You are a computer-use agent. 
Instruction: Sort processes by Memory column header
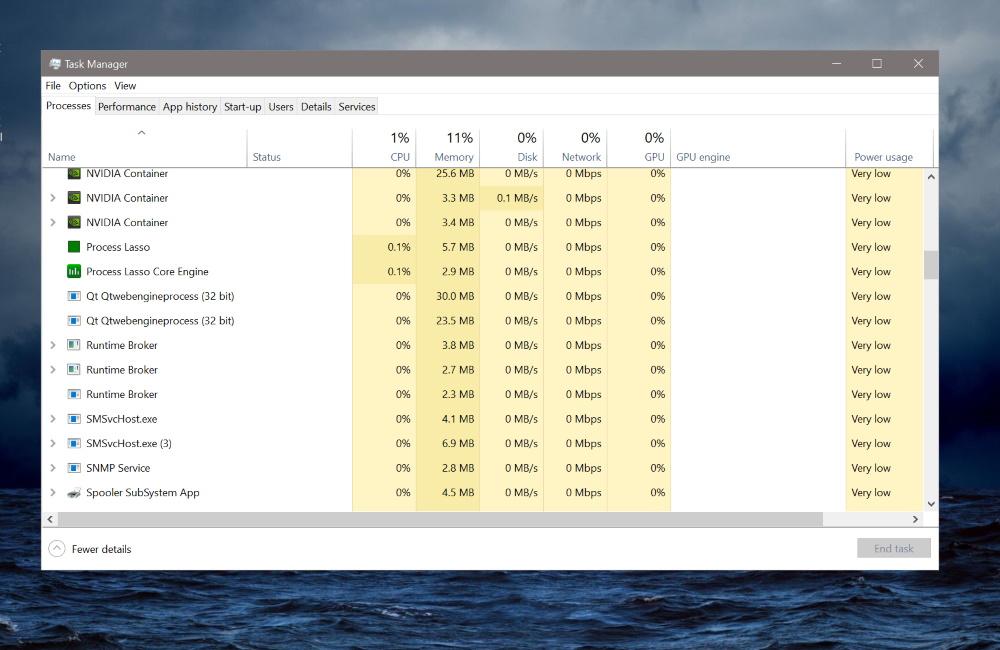coord(448,147)
